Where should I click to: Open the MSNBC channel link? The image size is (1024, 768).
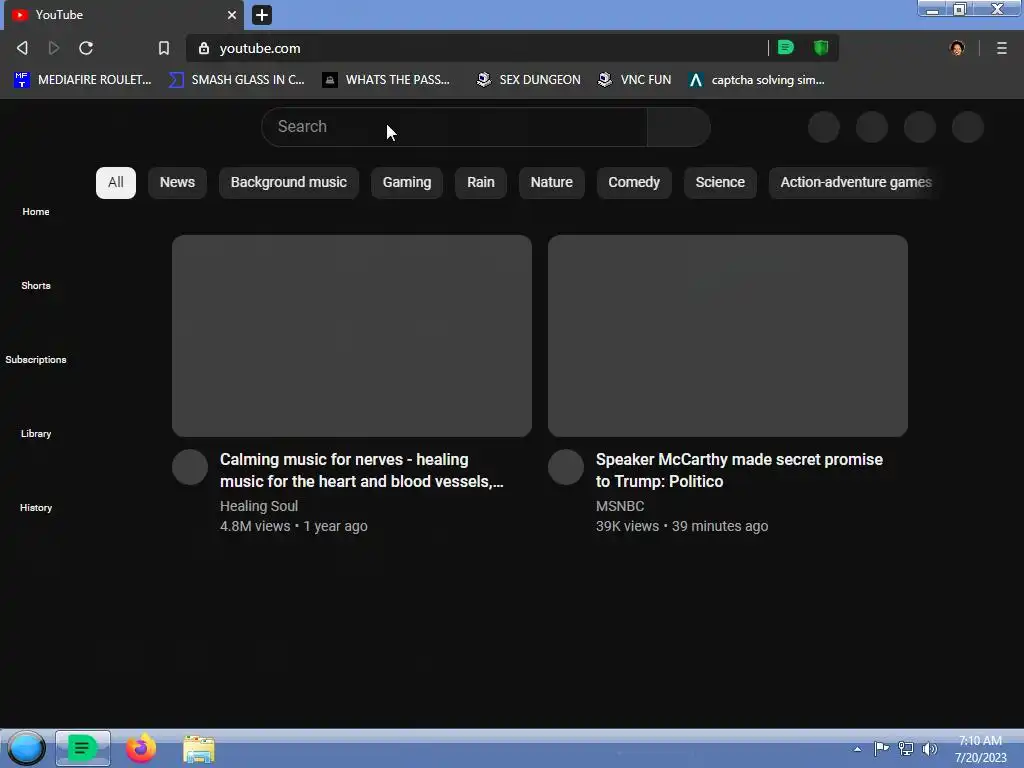point(620,506)
